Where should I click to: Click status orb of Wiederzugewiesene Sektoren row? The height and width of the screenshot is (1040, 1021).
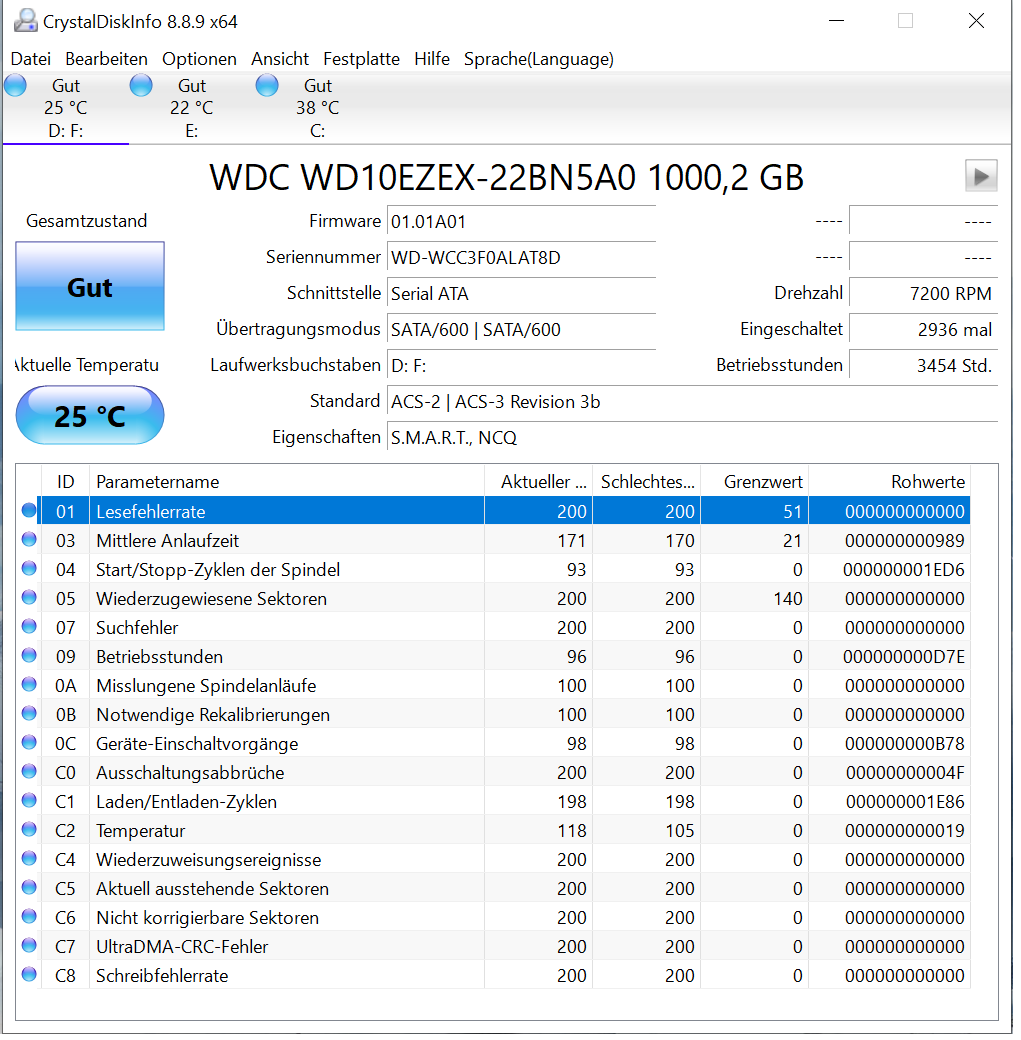click(29, 598)
